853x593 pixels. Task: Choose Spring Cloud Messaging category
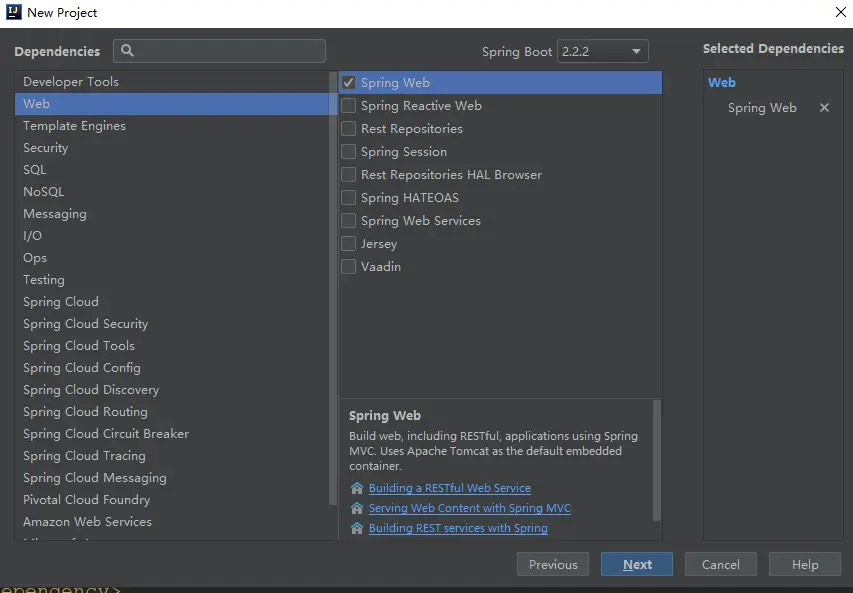172,478
